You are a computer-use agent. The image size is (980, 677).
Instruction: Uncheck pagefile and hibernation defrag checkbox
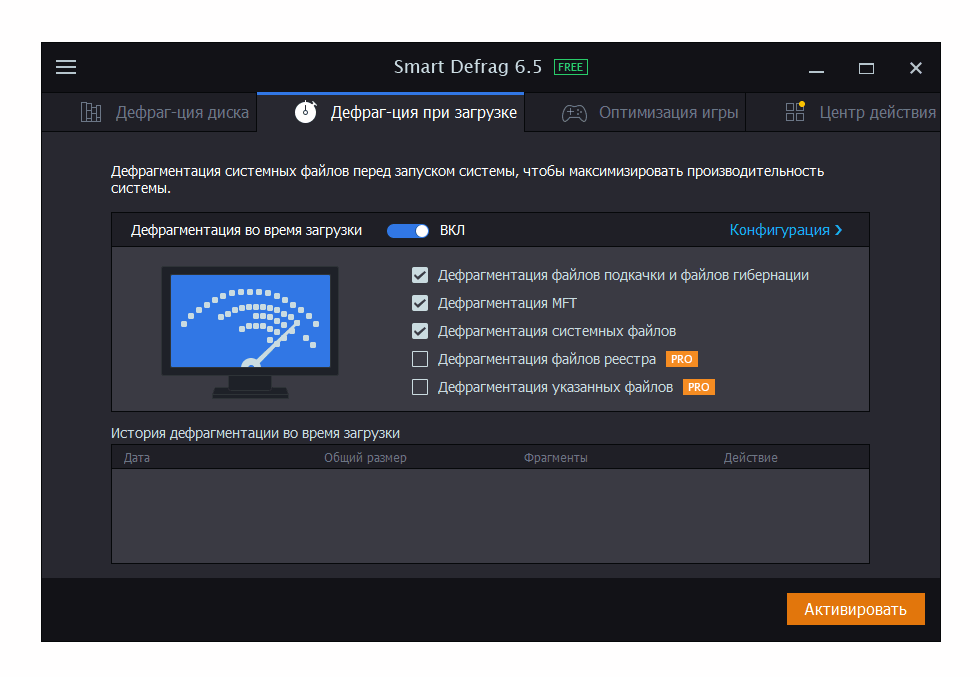420,275
